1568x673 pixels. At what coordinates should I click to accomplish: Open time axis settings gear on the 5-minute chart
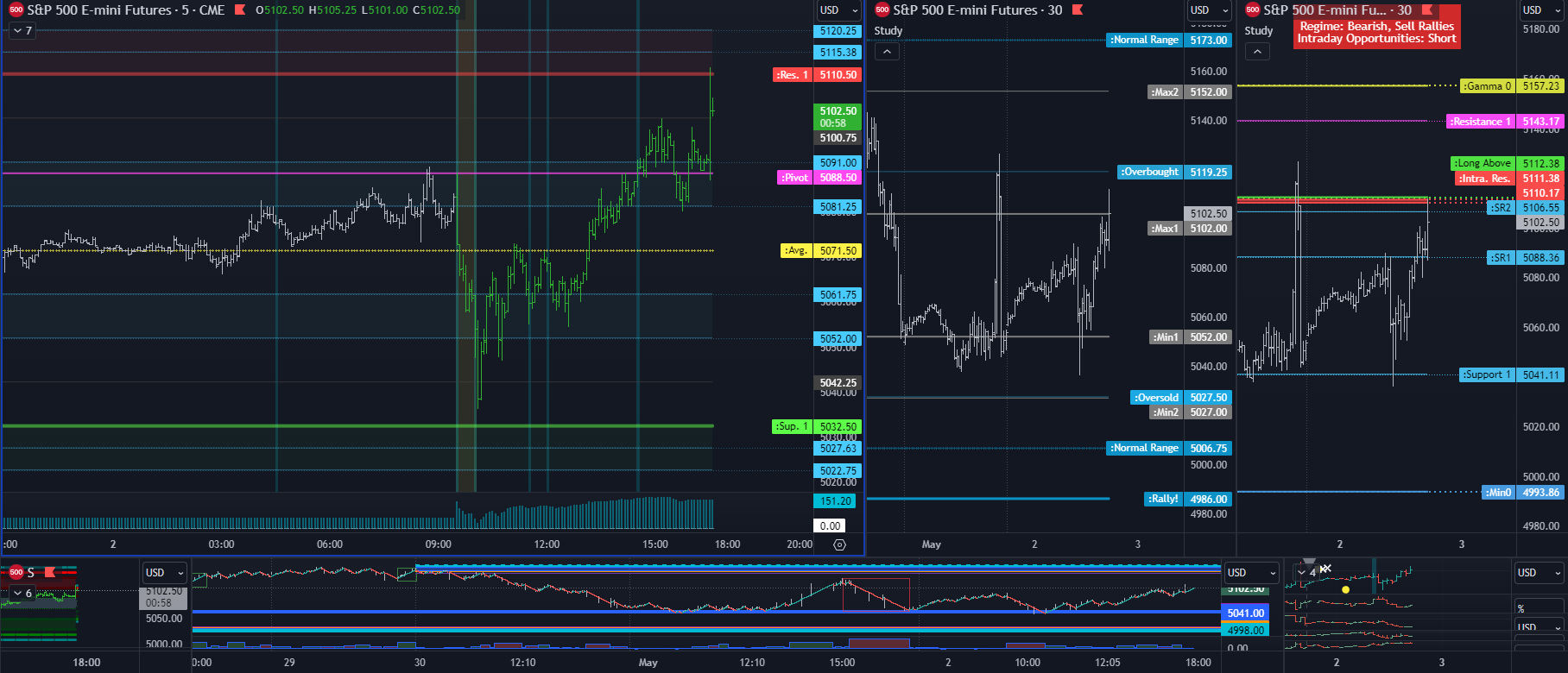coord(839,544)
